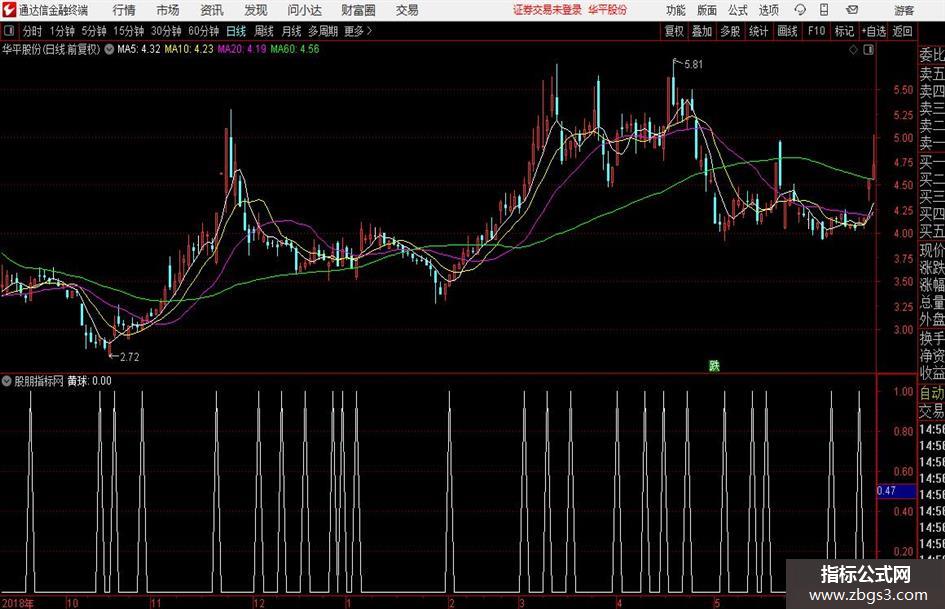Click the 证券交易未登录 login link
This screenshot has height=609, width=945.
547,10
